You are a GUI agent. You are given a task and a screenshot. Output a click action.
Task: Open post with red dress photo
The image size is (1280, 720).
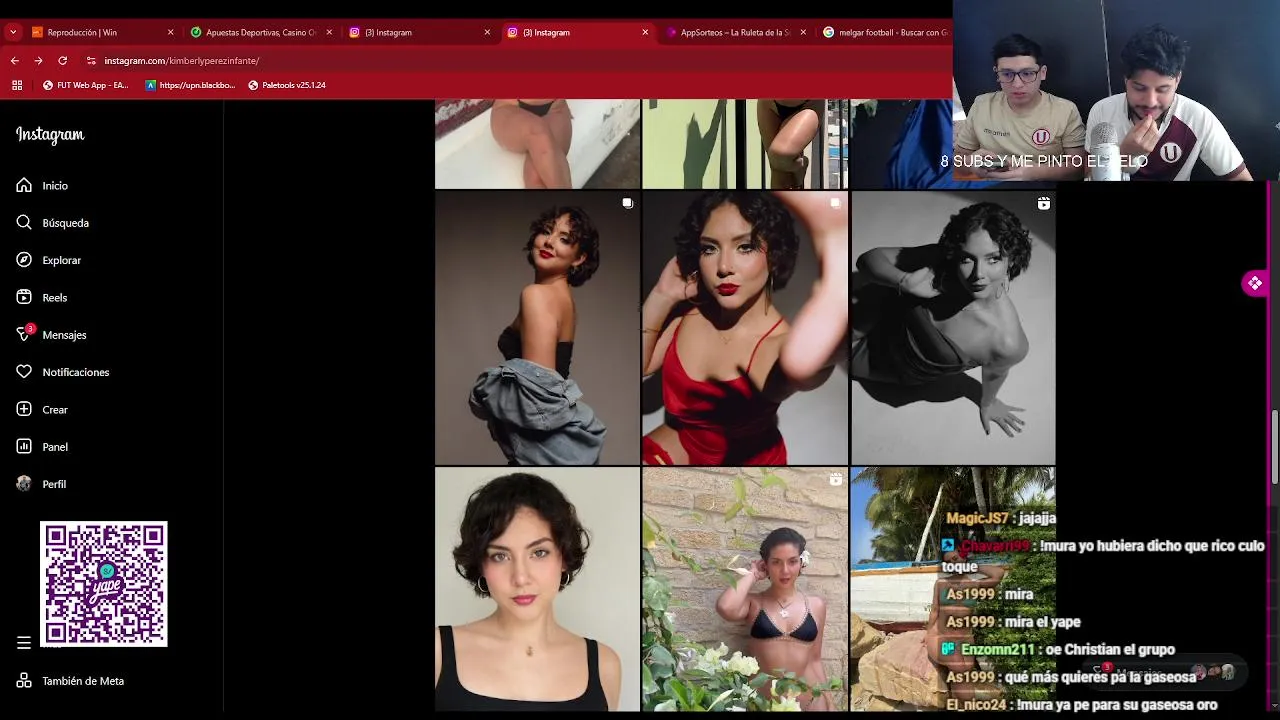[x=745, y=328]
